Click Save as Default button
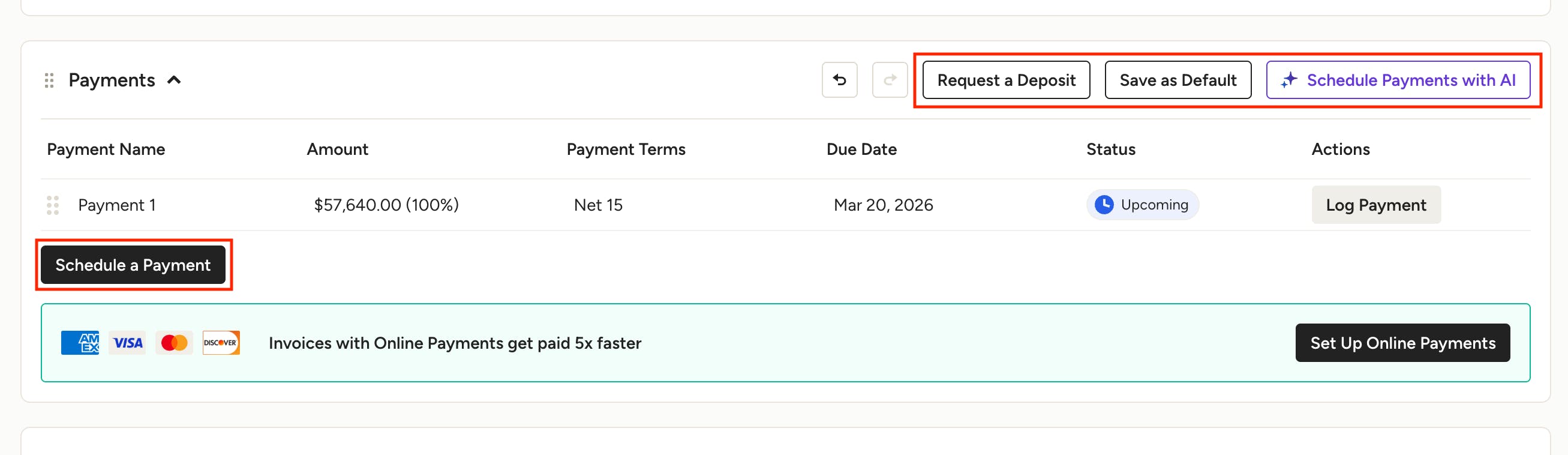 (x=1178, y=80)
